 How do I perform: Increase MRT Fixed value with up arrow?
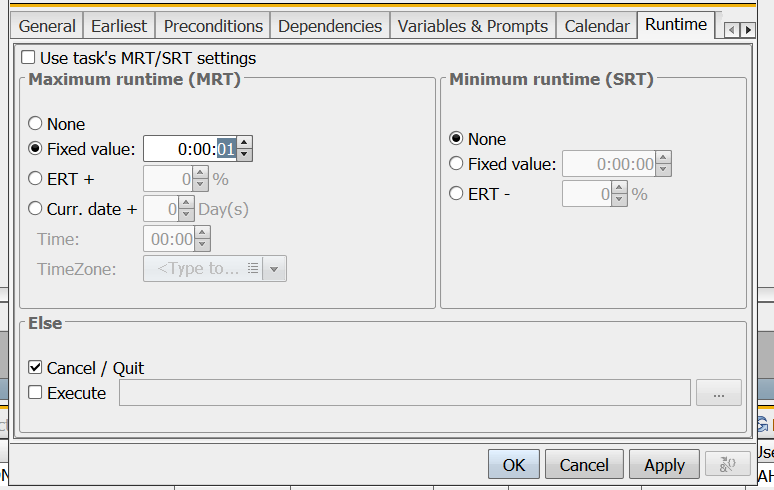pos(244,143)
